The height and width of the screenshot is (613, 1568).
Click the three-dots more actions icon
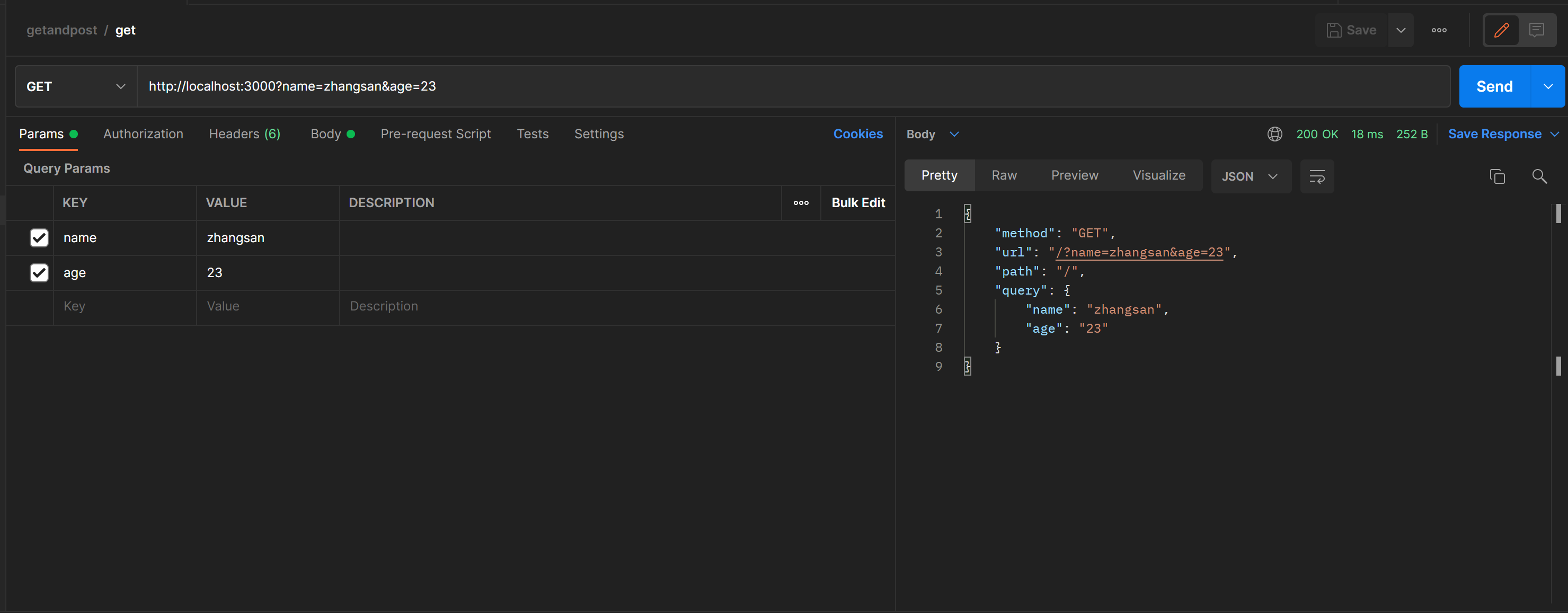point(1439,30)
